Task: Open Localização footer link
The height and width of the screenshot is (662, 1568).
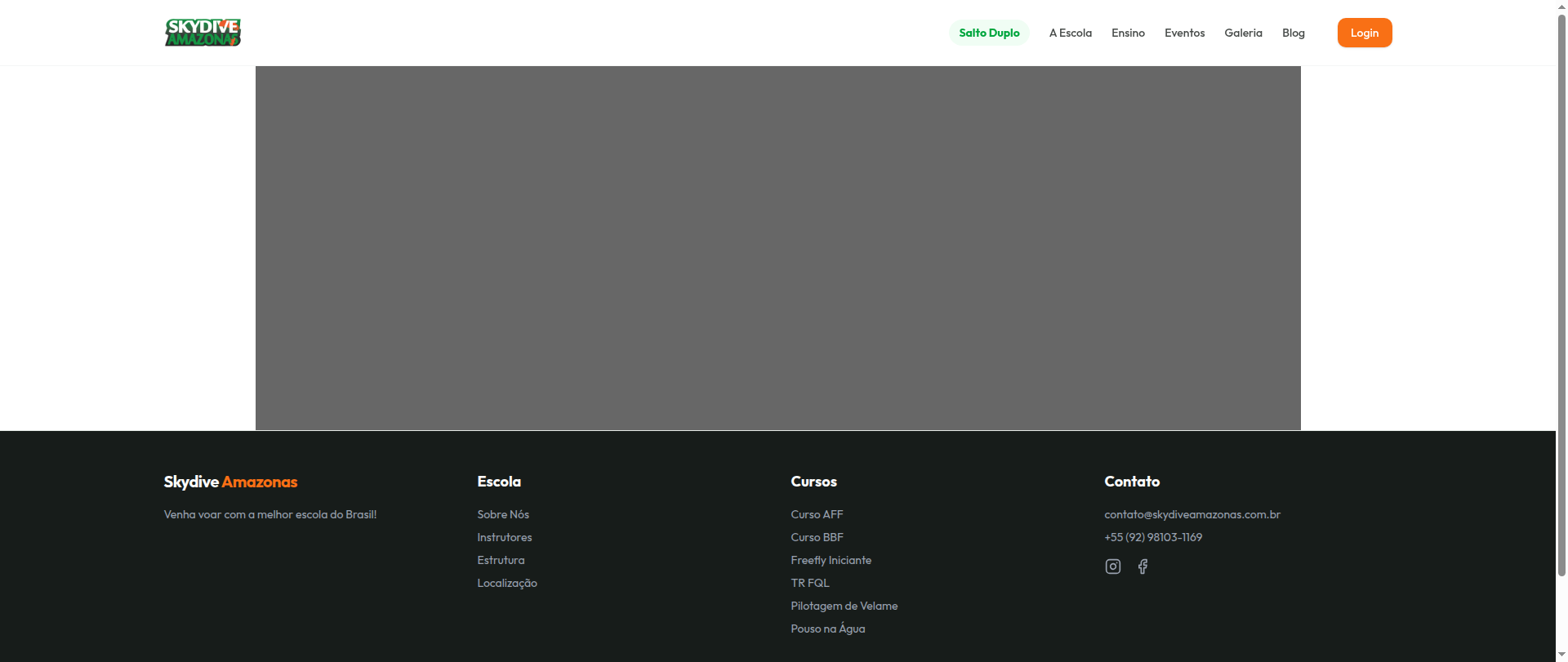Action: click(x=506, y=583)
